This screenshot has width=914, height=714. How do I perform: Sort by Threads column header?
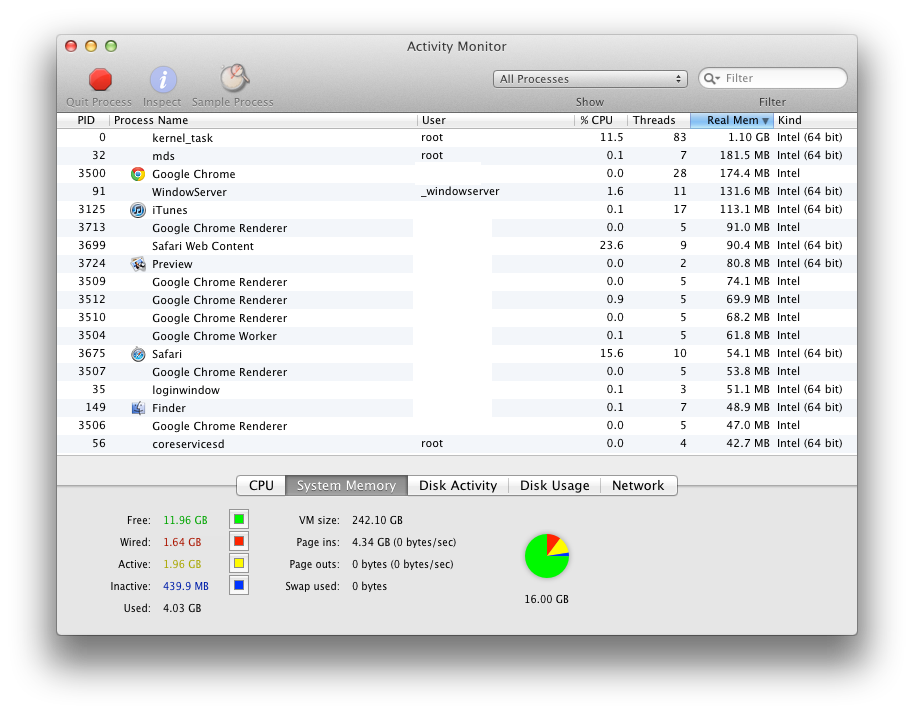tap(658, 120)
